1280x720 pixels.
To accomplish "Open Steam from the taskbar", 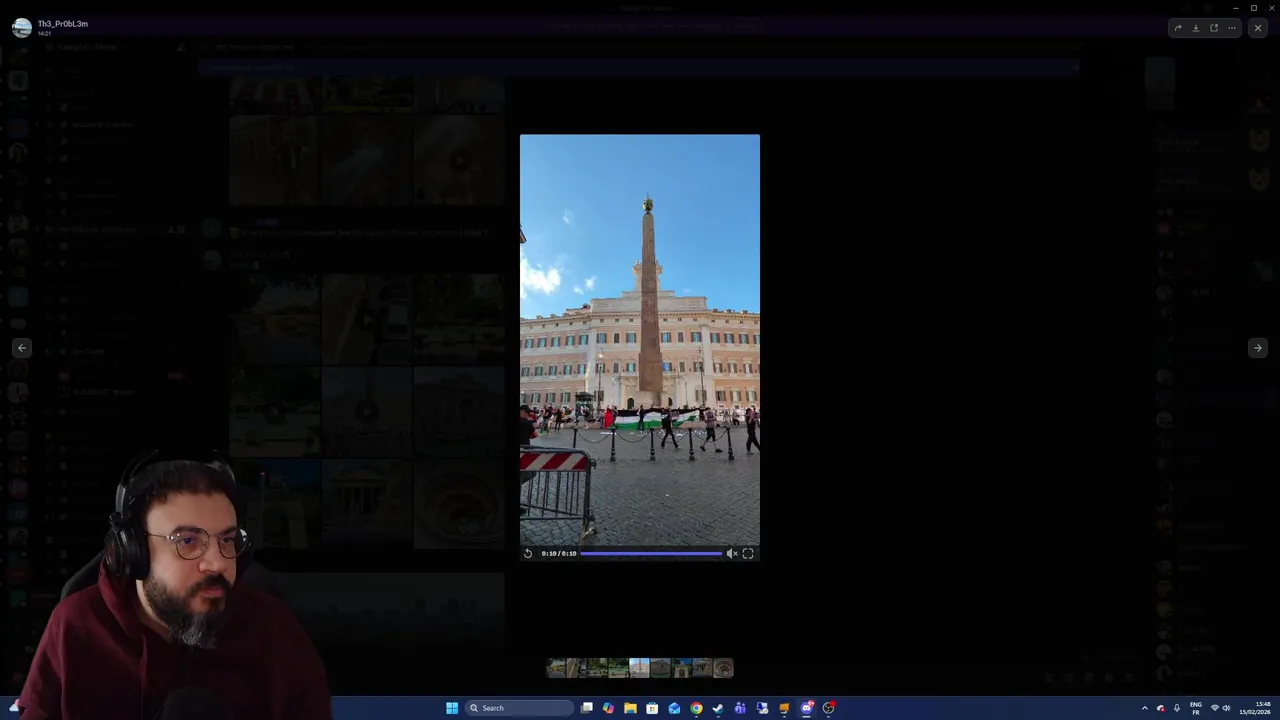I will pyautogui.click(x=718, y=708).
